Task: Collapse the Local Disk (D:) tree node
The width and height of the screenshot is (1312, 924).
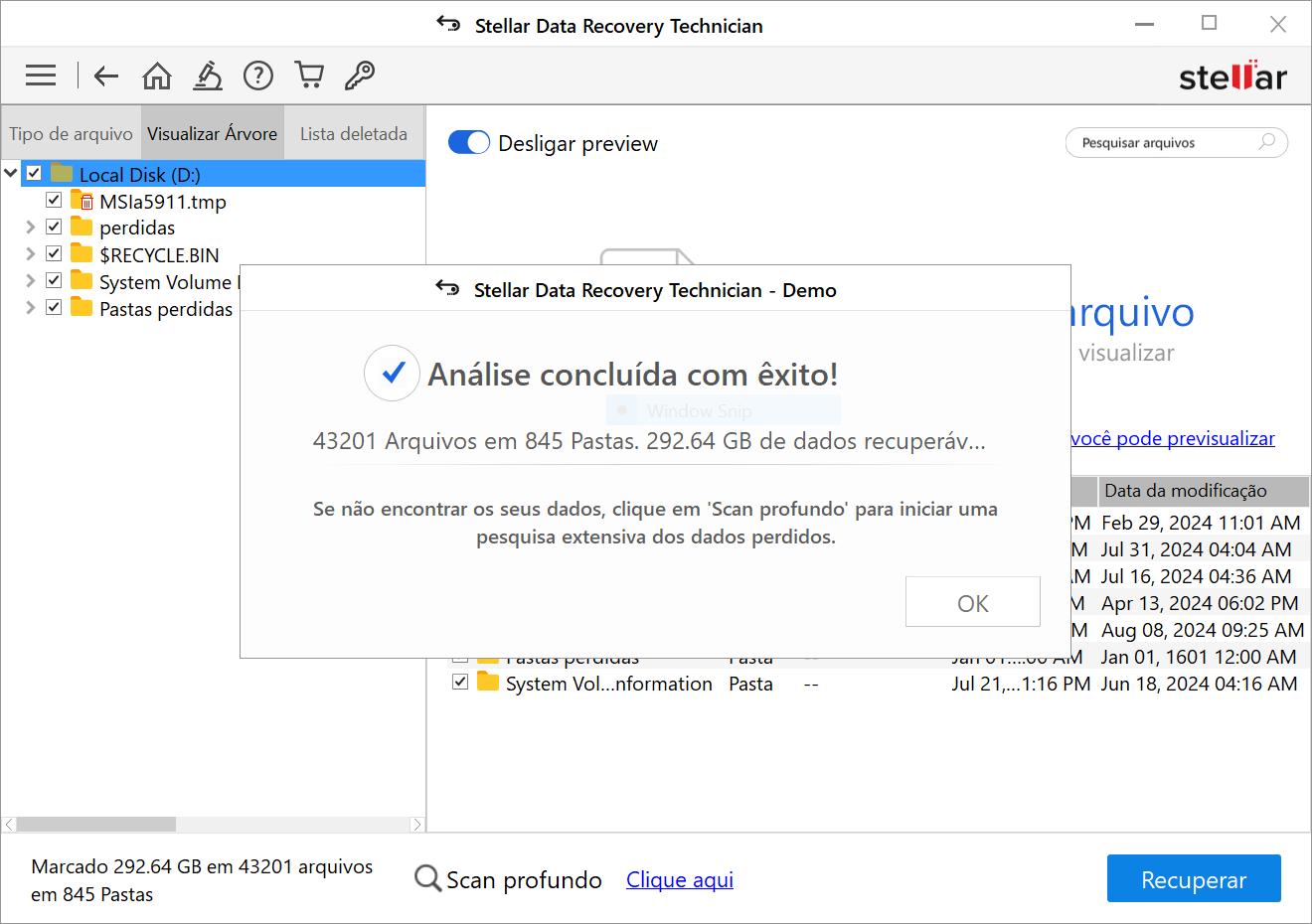Action: (11, 173)
